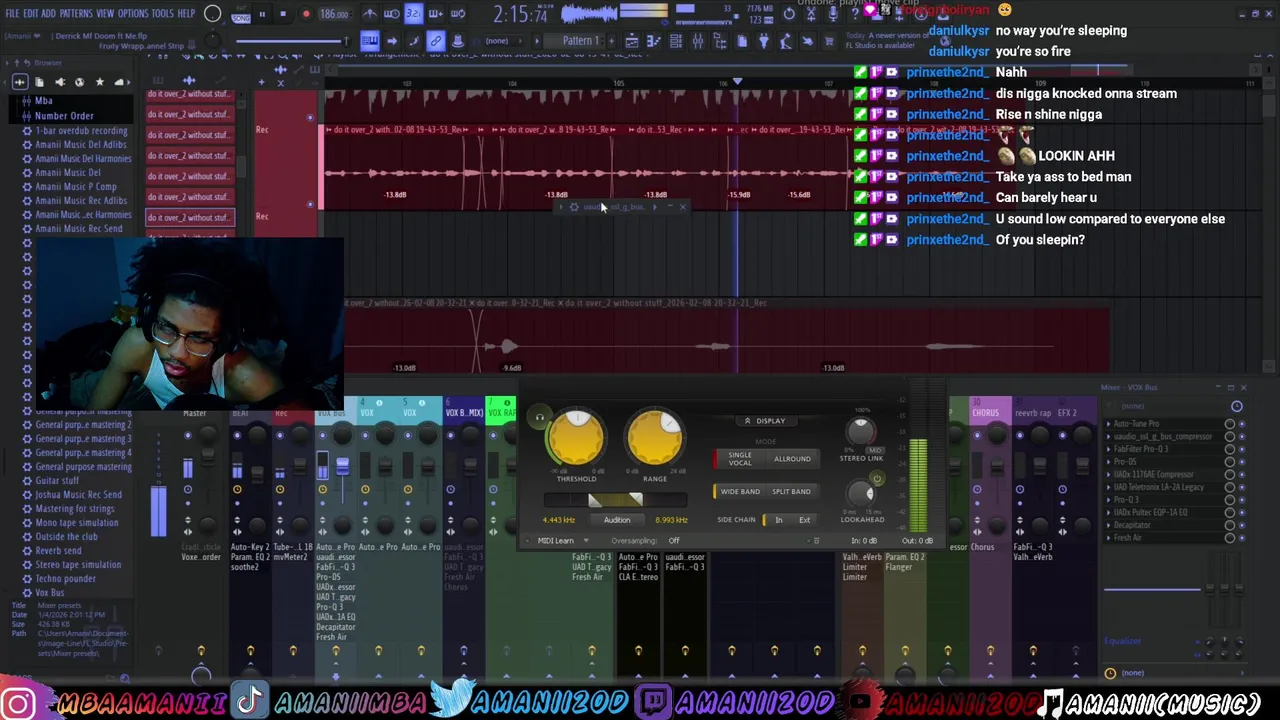Select Amanii Music Del Adlibs preset
The width and height of the screenshot is (1280, 720).
pyautogui.click(x=81, y=144)
